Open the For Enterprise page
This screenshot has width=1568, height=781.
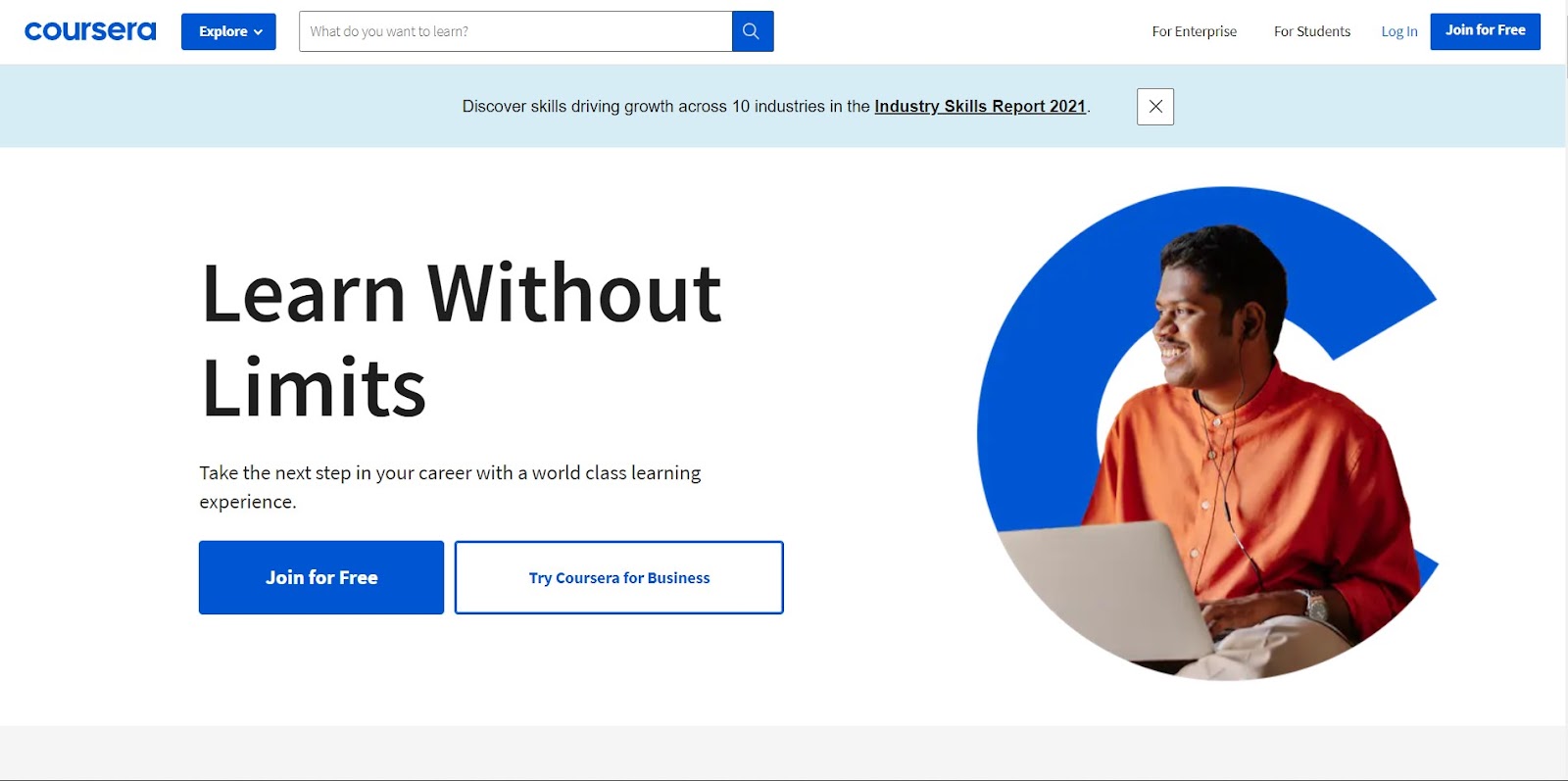1194,31
